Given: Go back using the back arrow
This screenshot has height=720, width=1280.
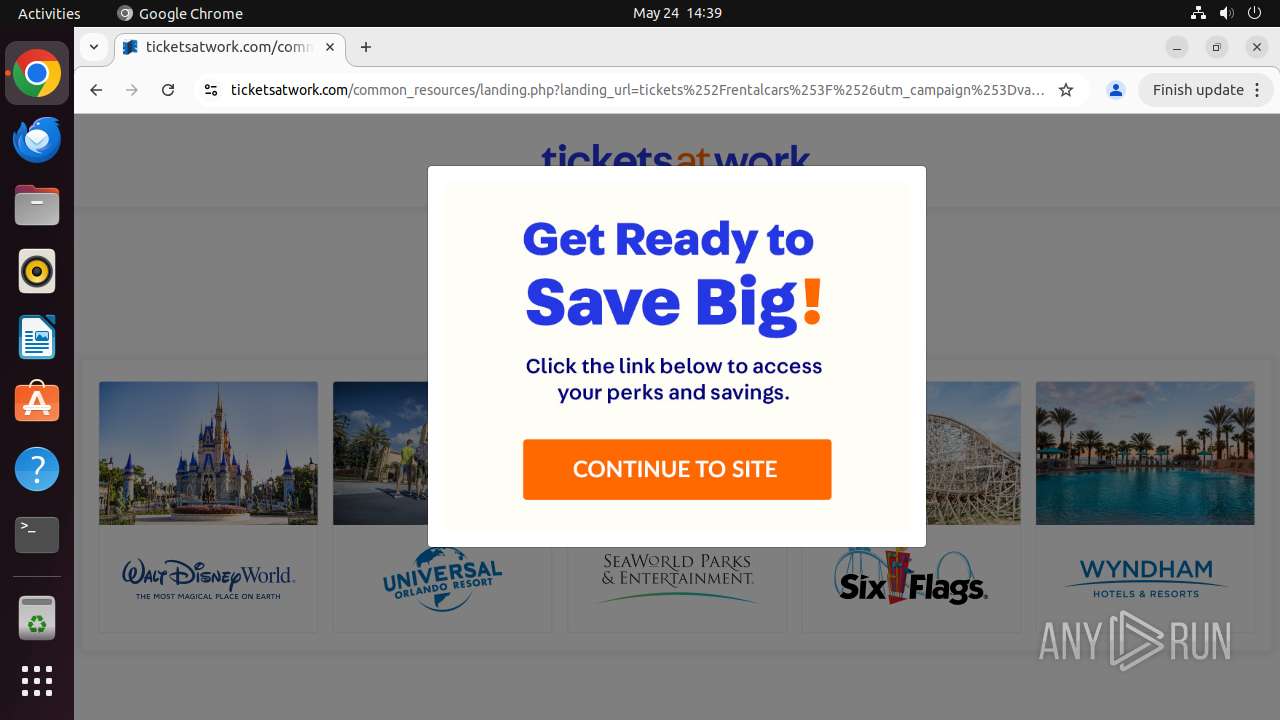Looking at the screenshot, I should (96, 90).
